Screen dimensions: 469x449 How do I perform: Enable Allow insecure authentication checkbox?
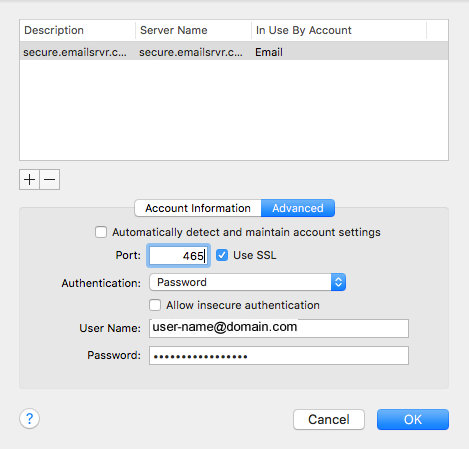pos(155,305)
